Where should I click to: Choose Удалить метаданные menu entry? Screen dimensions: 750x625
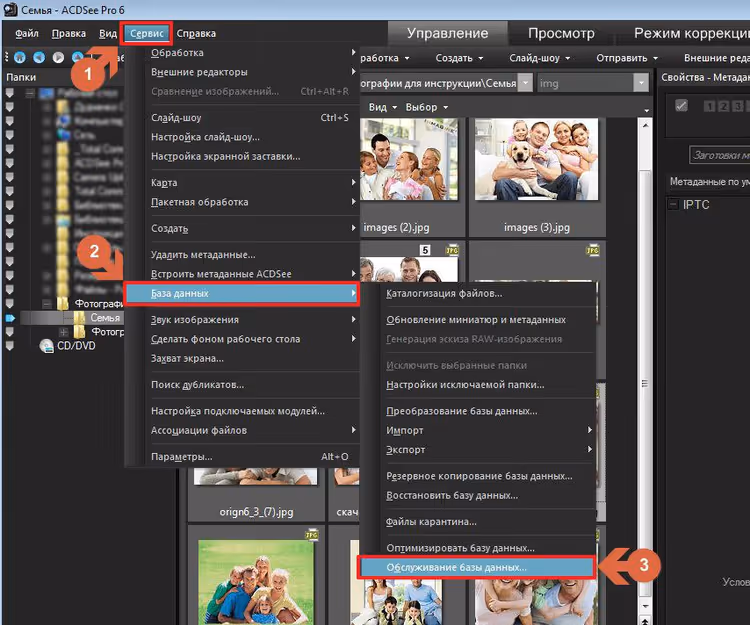click(x=242, y=255)
